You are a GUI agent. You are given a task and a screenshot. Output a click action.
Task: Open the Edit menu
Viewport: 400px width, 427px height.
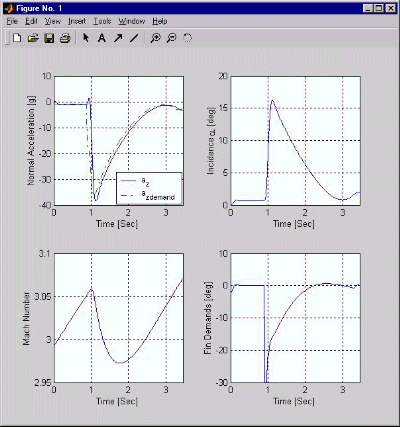pyautogui.click(x=31, y=21)
